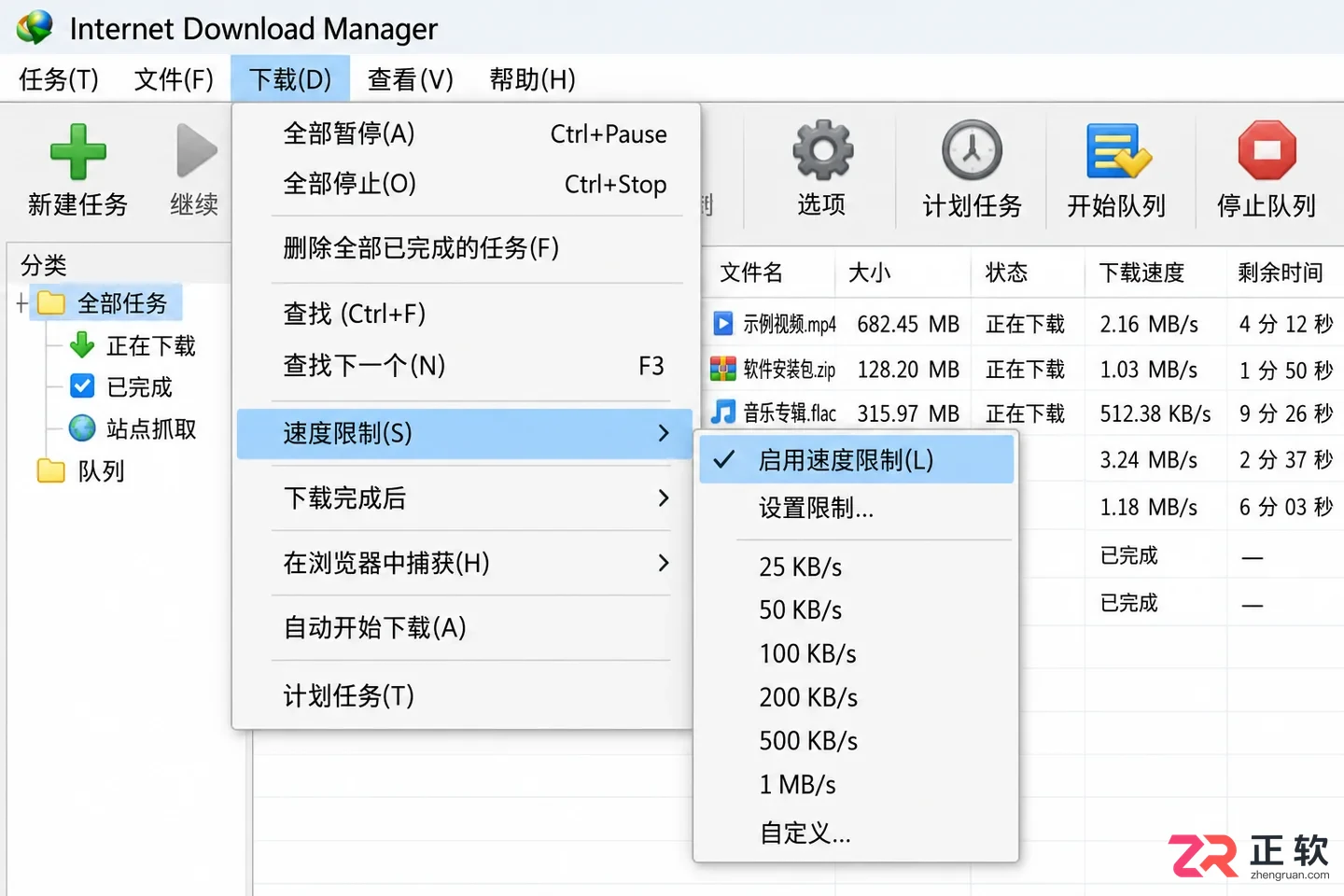
Task: Open 设置限制... from the submenu
Action: click(856, 508)
